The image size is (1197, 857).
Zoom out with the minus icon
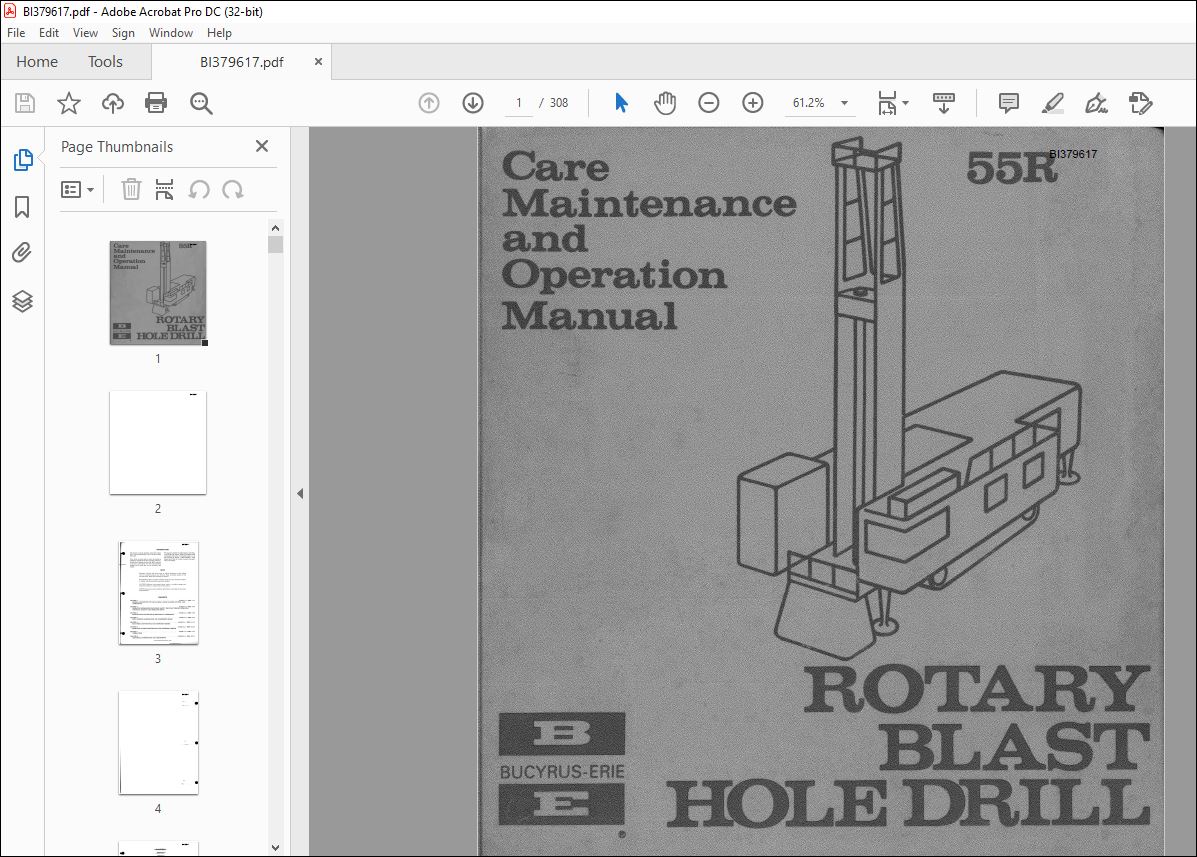(708, 103)
